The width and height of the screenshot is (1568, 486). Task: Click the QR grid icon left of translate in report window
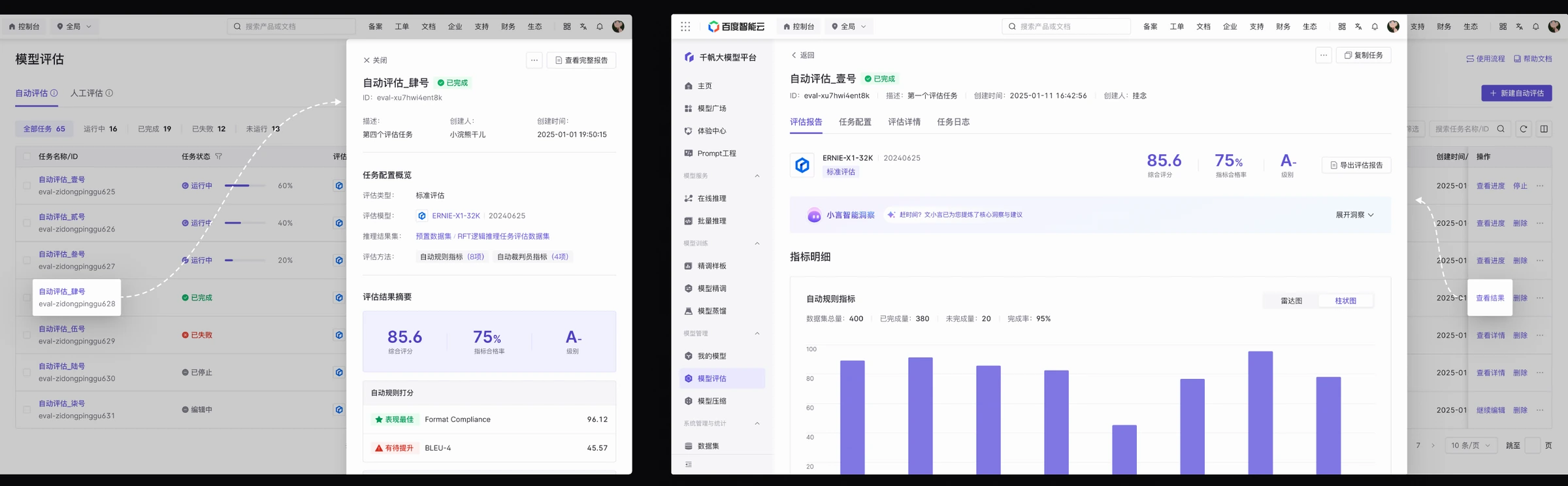[1342, 27]
